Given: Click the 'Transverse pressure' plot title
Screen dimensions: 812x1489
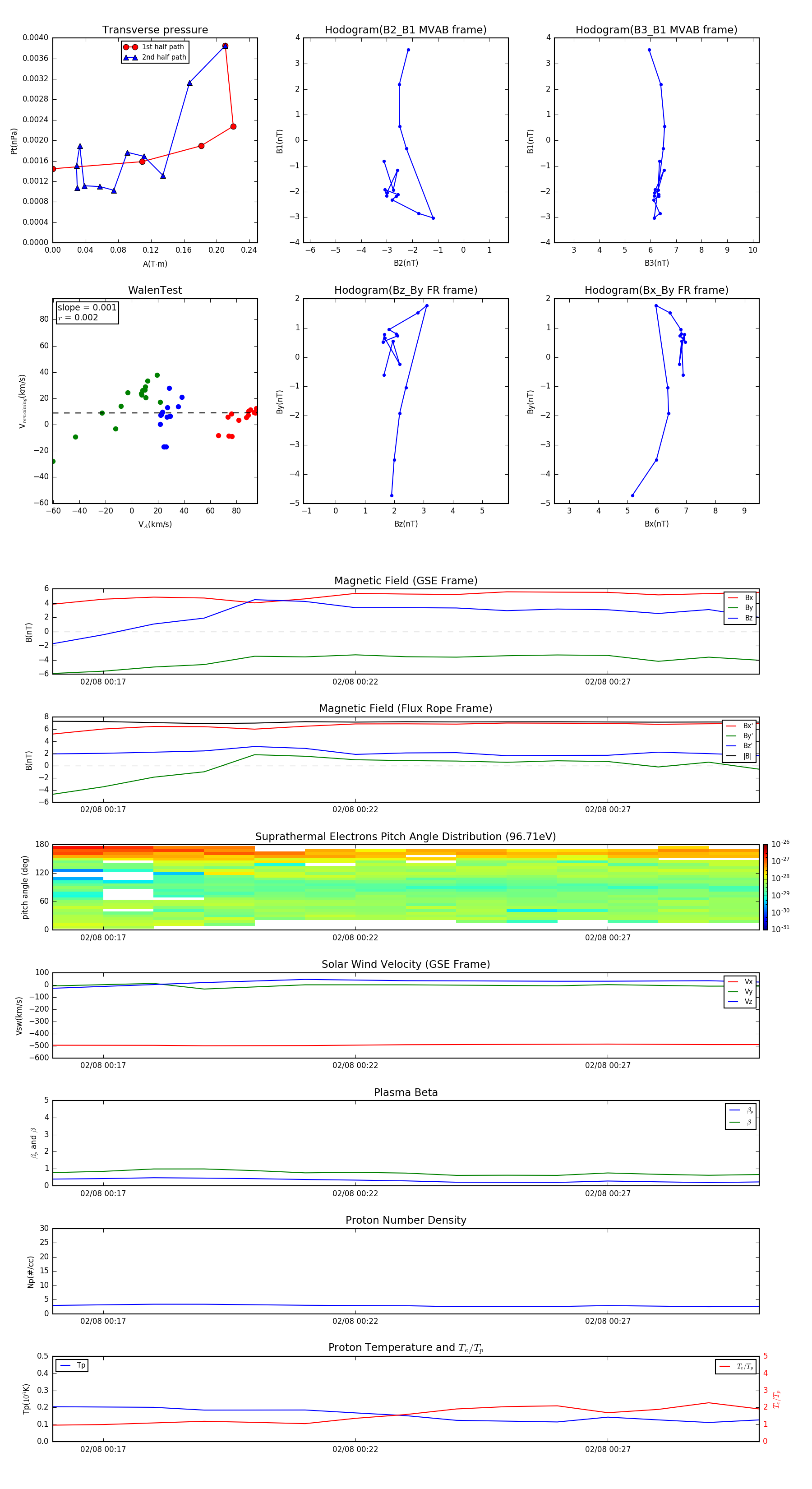Looking at the screenshot, I should pos(155,30).
